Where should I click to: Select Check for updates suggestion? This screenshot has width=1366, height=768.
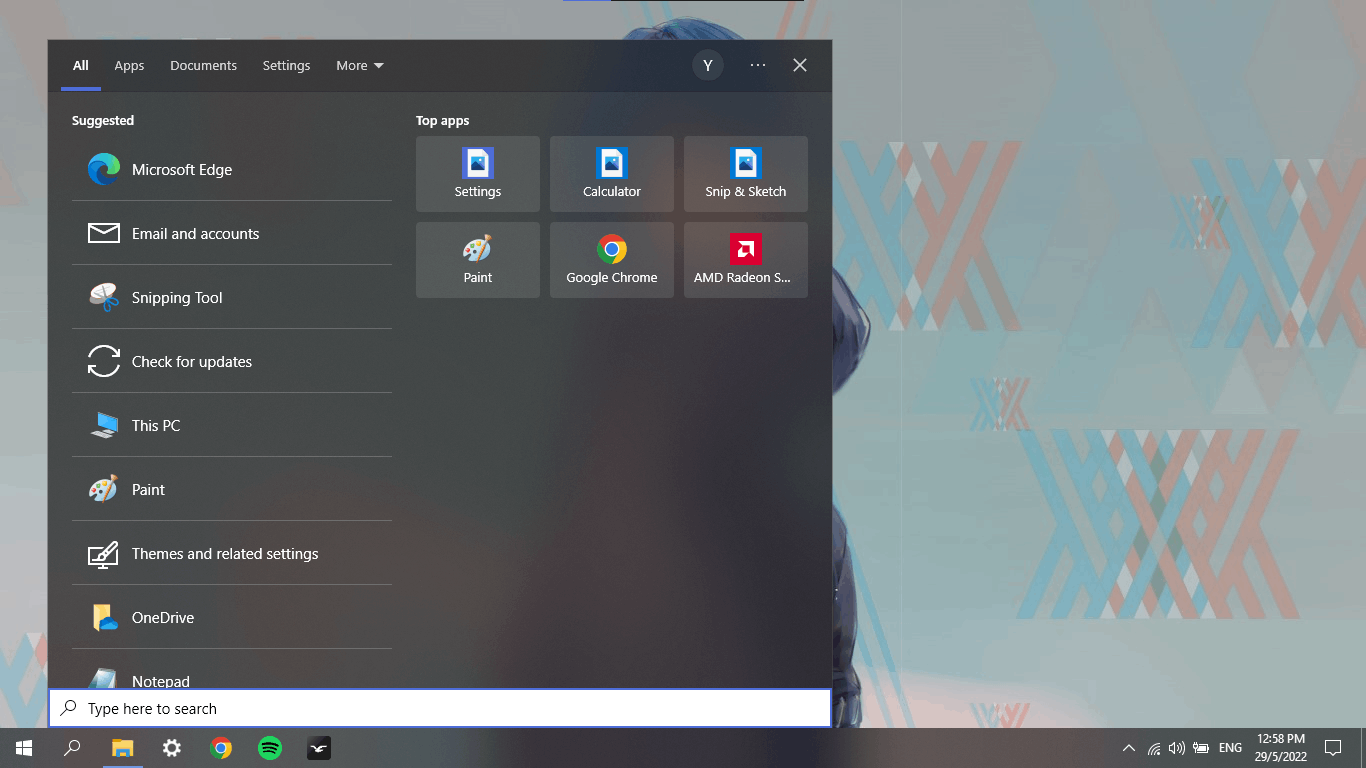click(x=232, y=361)
